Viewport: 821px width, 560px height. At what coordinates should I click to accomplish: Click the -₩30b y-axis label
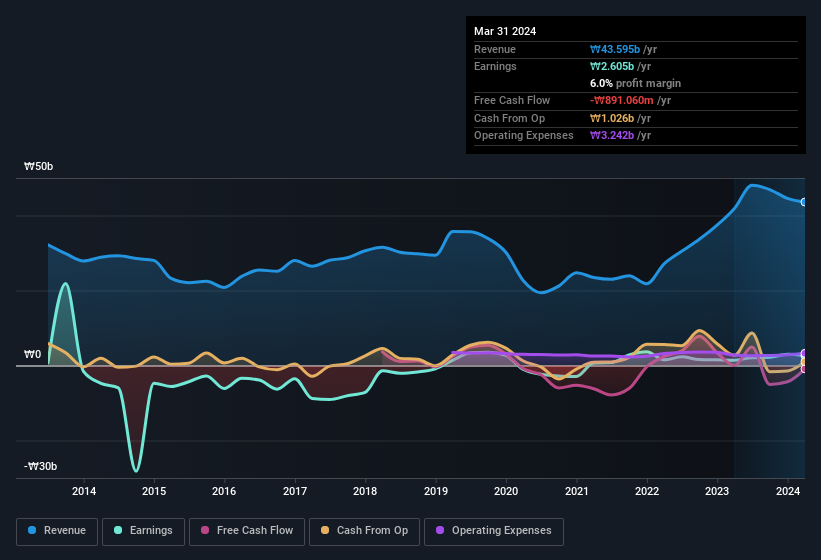click(40, 466)
